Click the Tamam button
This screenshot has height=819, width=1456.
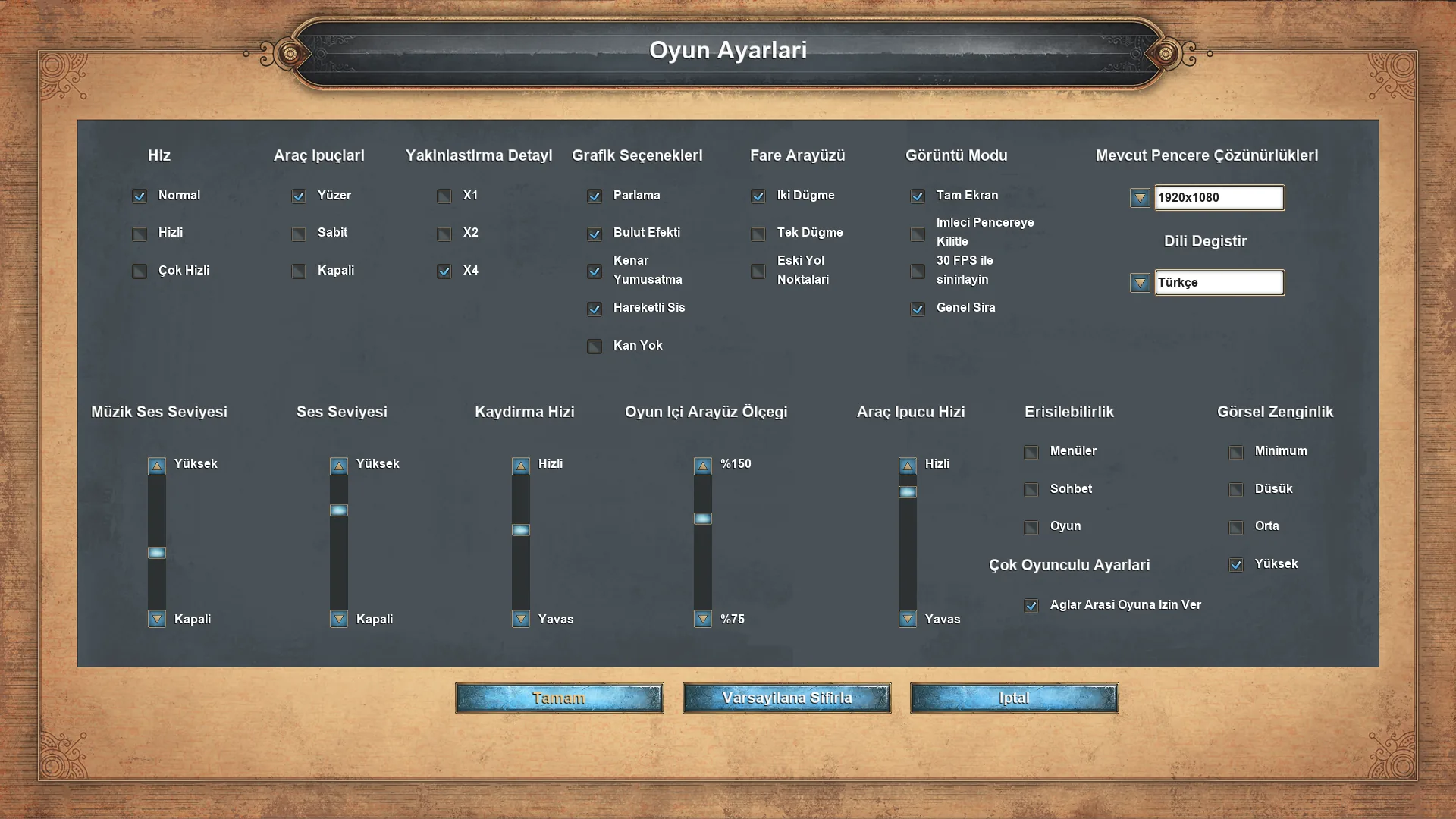559,698
